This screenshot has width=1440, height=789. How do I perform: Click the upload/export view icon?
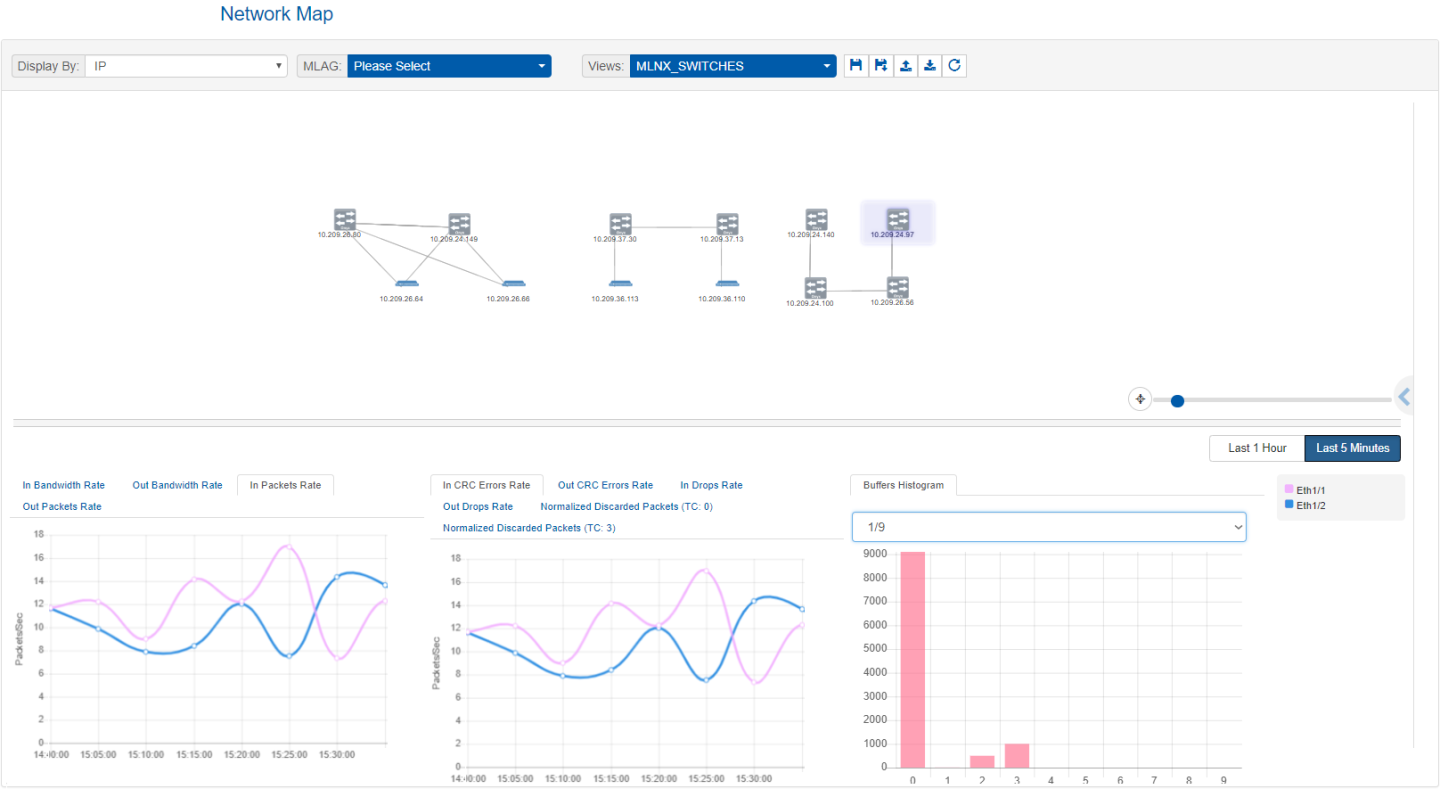(x=905, y=66)
